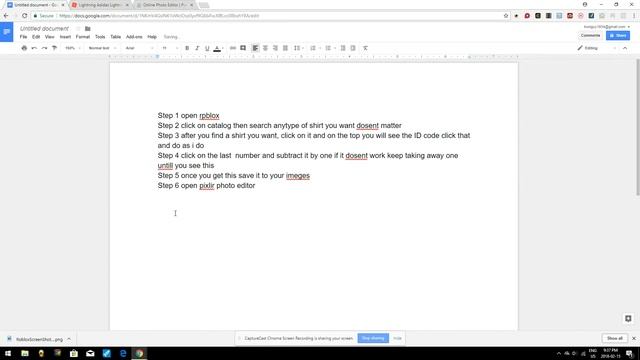The width and height of the screenshot is (640, 360).
Task: Hide the menus with the collapse chevron
Action: 625,48
